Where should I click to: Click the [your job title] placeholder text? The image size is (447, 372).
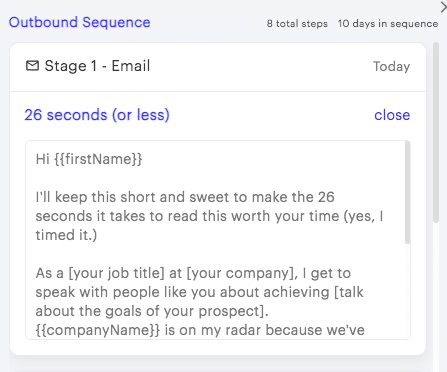116,273
